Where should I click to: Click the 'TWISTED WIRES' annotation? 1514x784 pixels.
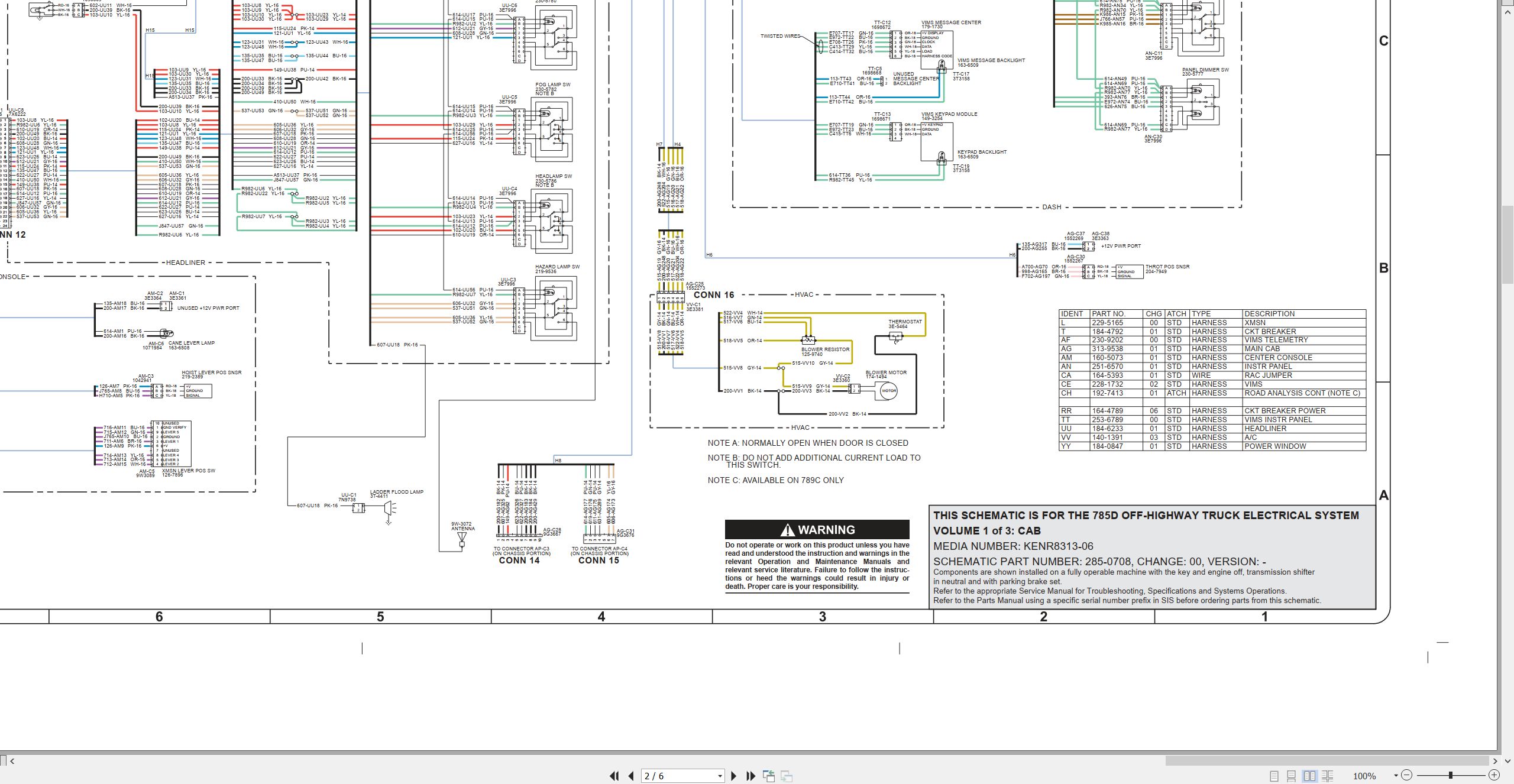780,36
